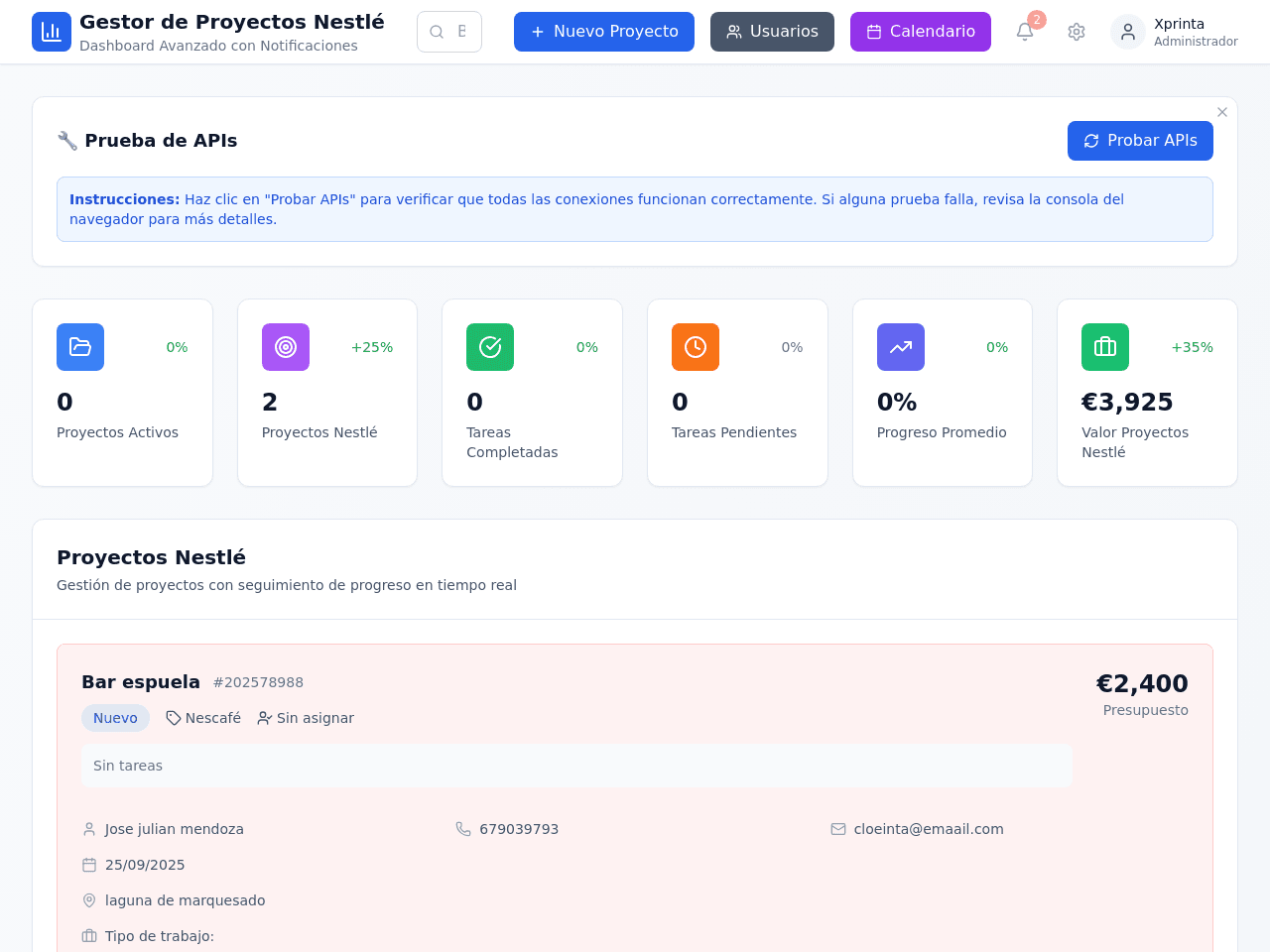The image size is (1270, 952).
Task: Open the Usuarios section
Action: click(x=772, y=32)
